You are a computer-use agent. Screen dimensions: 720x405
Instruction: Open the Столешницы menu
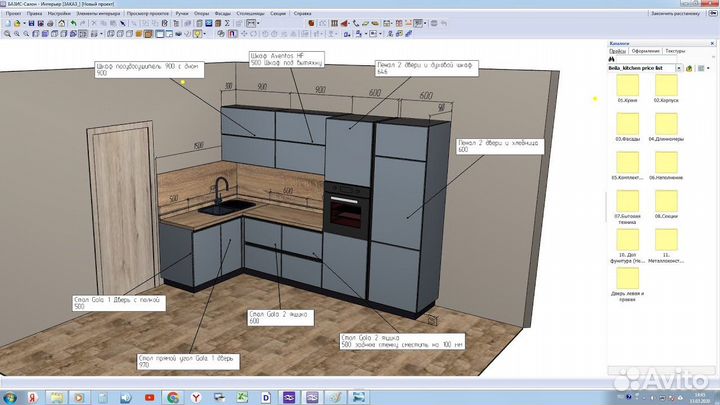pyautogui.click(x=249, y=13)
